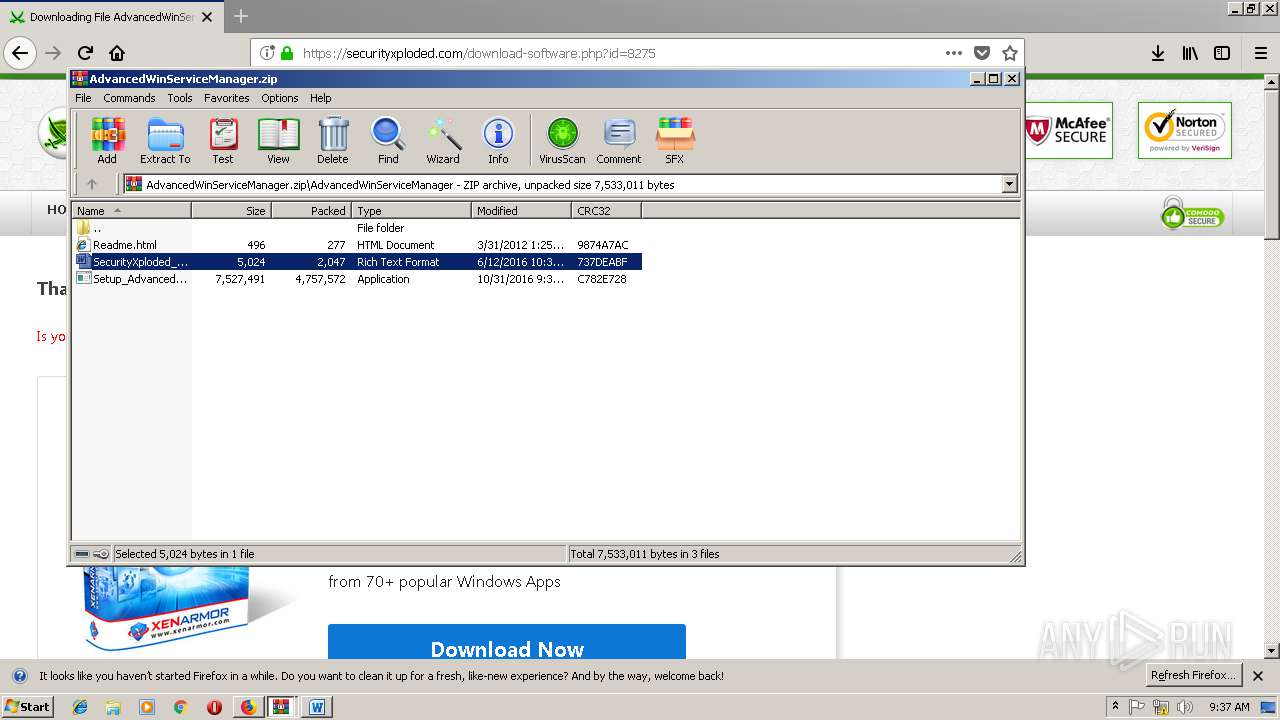1280x720 pixels.
Task: Open the Tools menu
Action: 180,98
